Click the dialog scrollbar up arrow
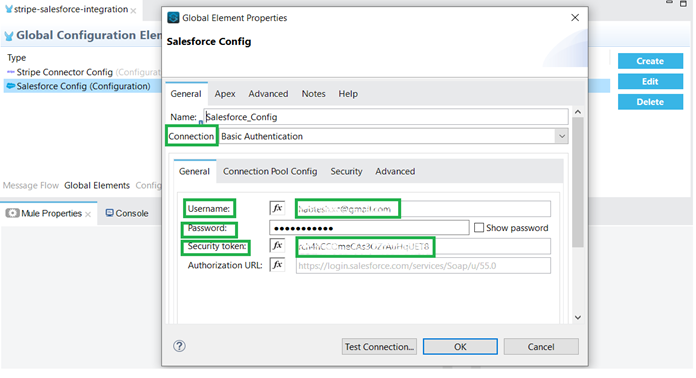 point(577,112)
